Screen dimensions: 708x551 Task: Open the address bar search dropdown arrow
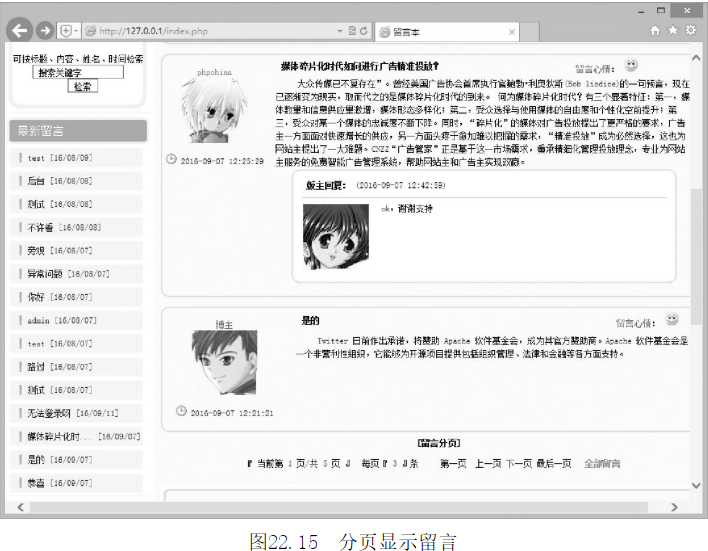pos(337,31)
